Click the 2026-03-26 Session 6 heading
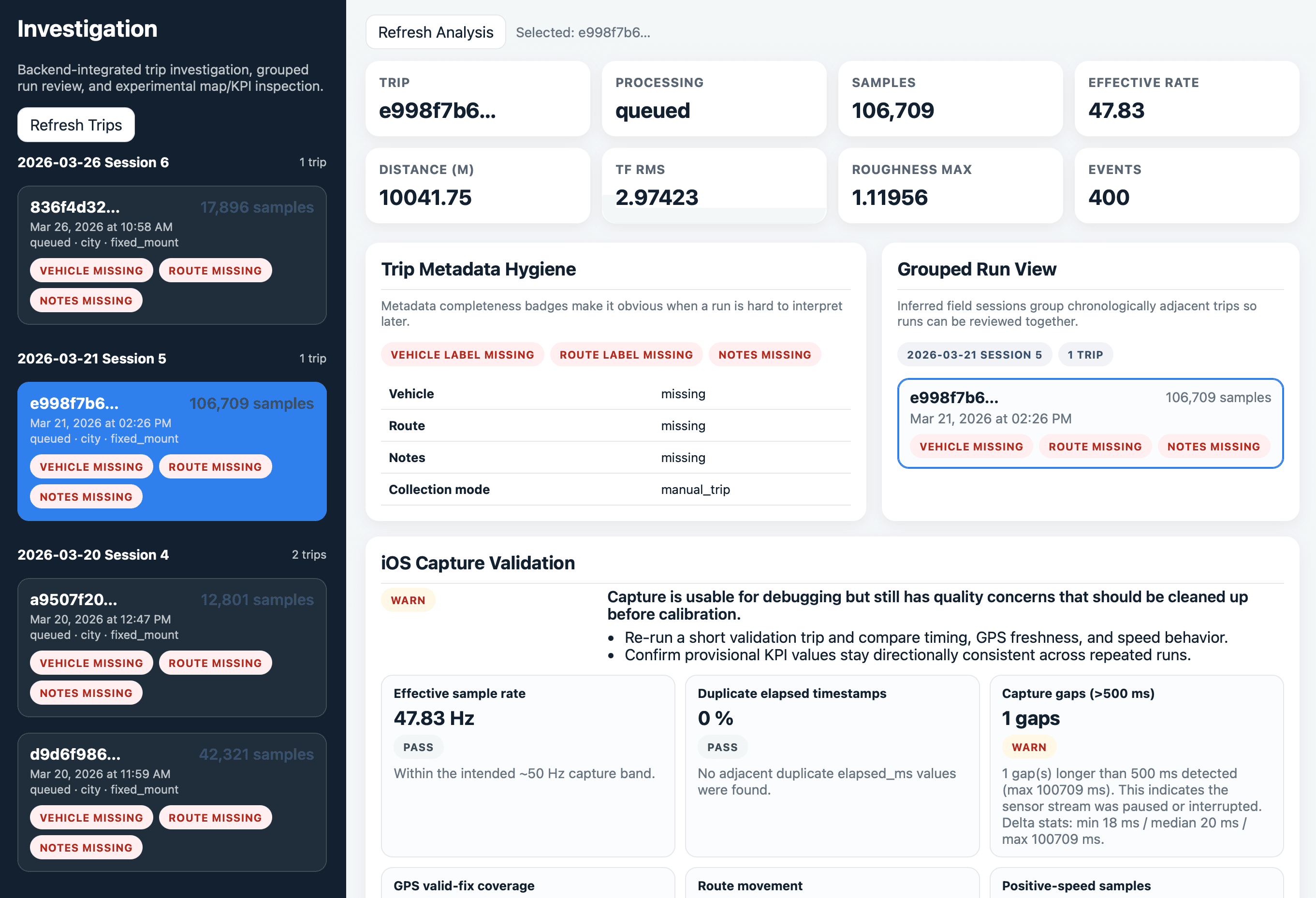Viewport: 1316px width, 898px height. click(x=93, y=162)
